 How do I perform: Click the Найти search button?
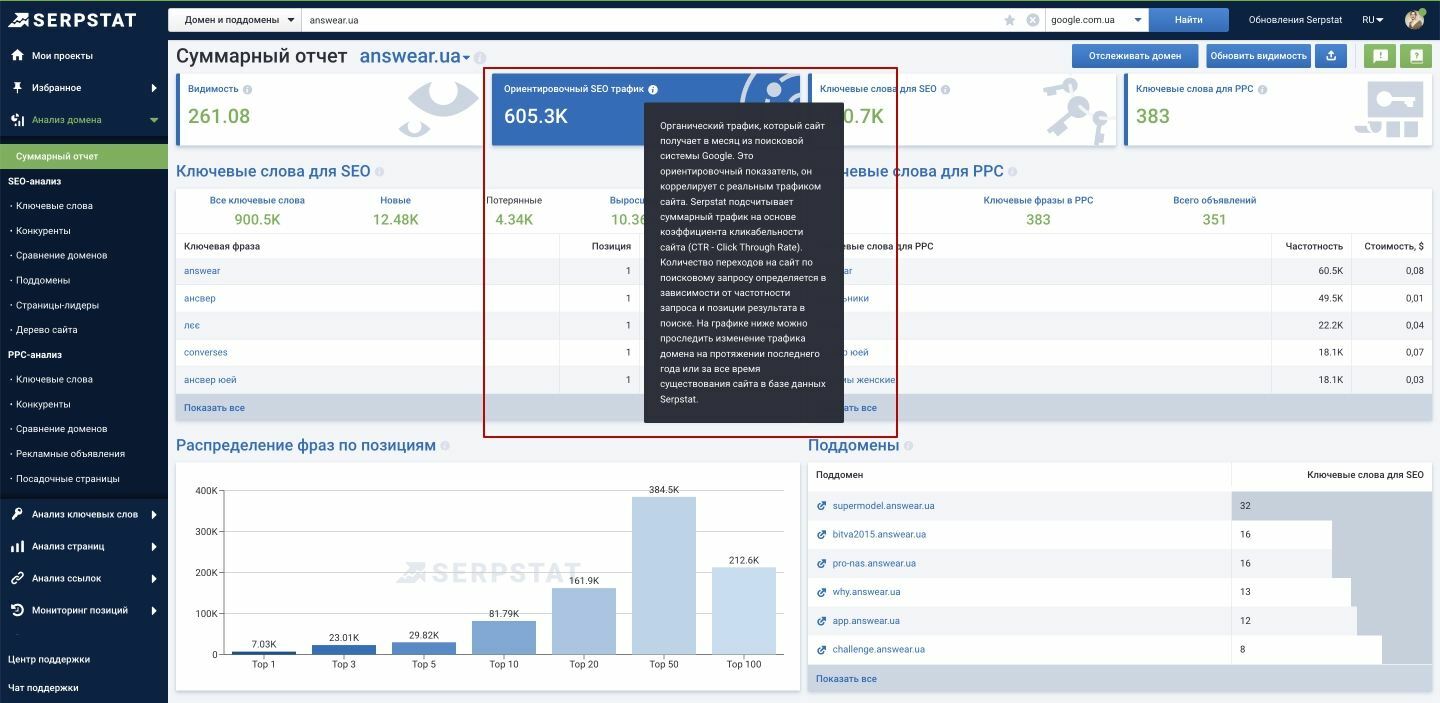pos(1188,20)
